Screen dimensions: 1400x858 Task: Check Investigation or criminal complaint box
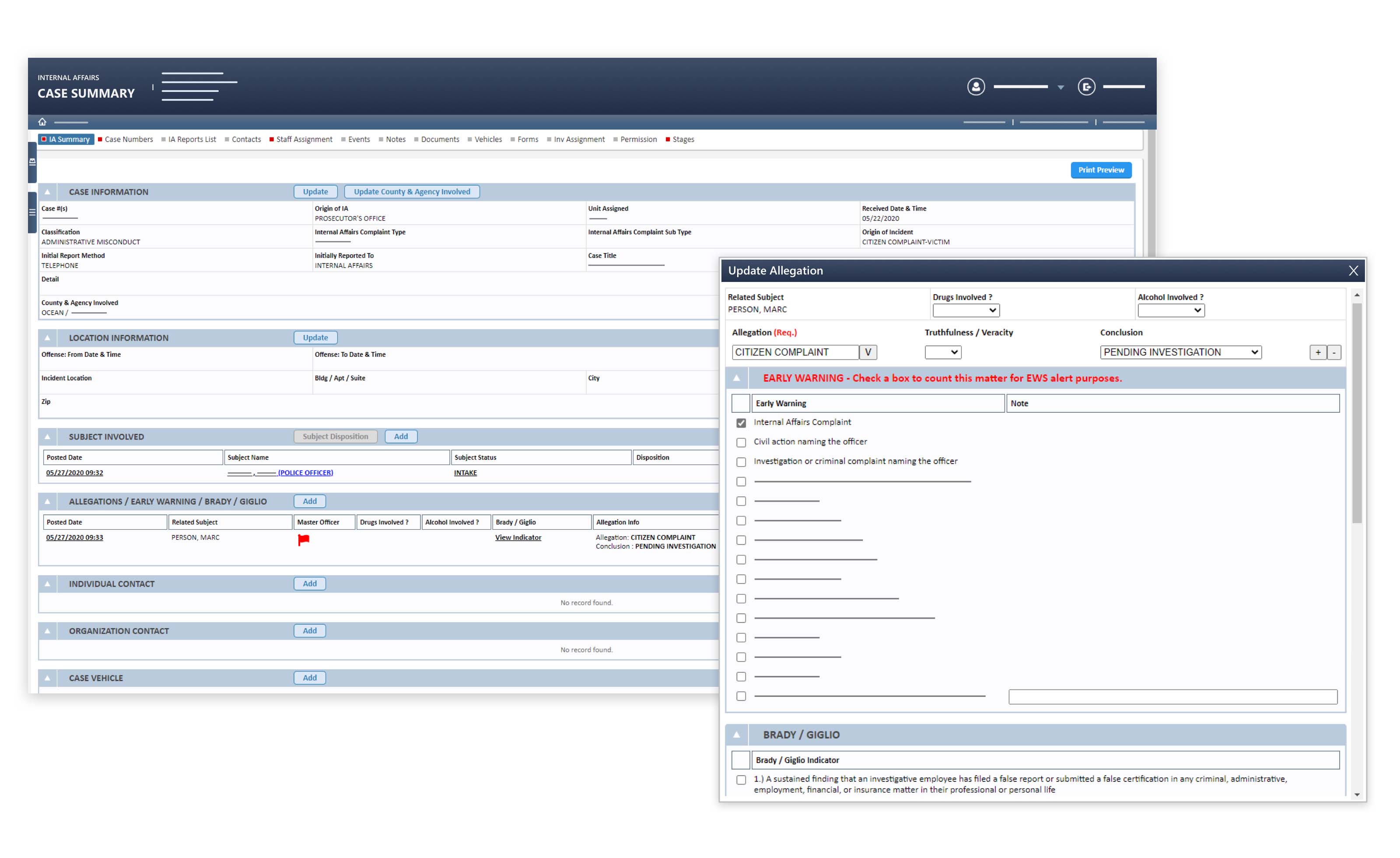pyautogui.click(x=741, y=462)
